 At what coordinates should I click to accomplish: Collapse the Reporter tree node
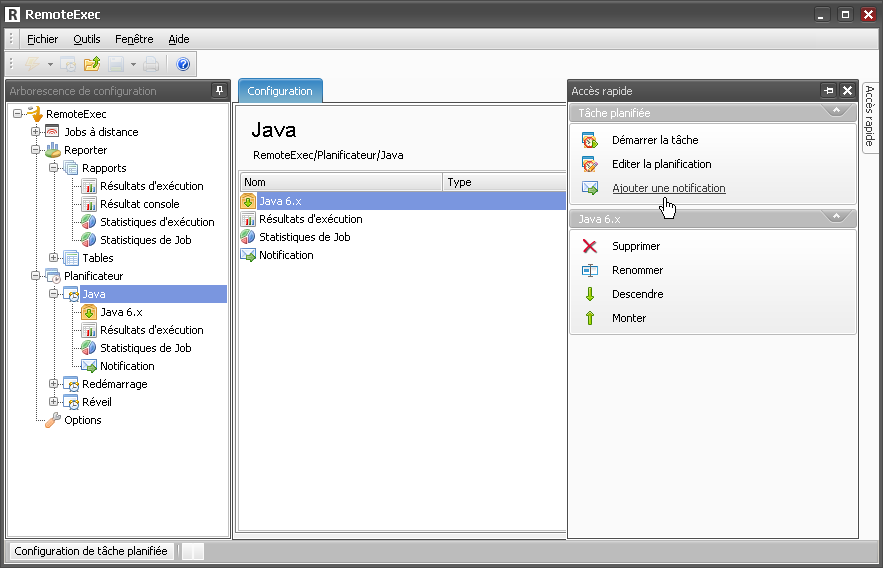(35, 150)
